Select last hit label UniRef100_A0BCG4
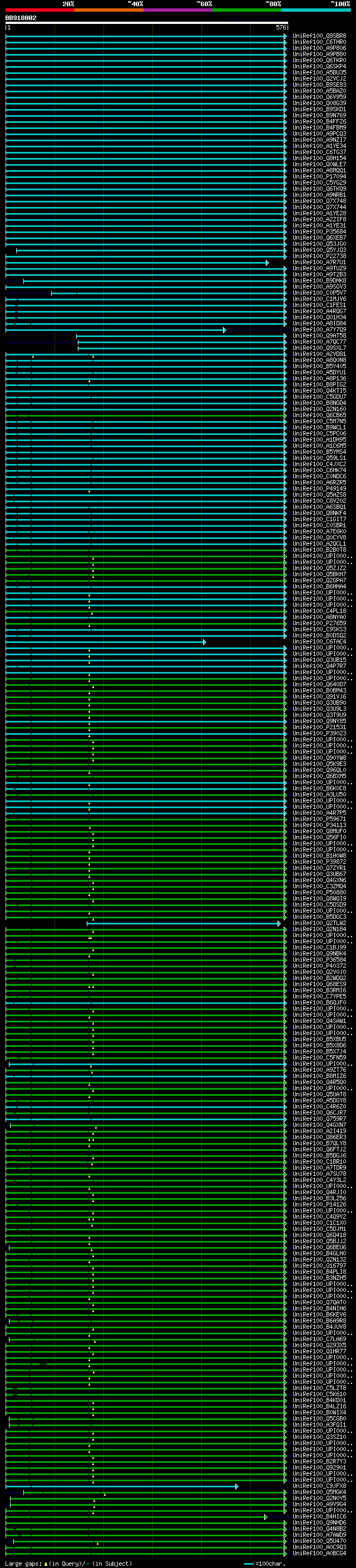Viewport: 356px width, 1568px height. point(319,1554)
